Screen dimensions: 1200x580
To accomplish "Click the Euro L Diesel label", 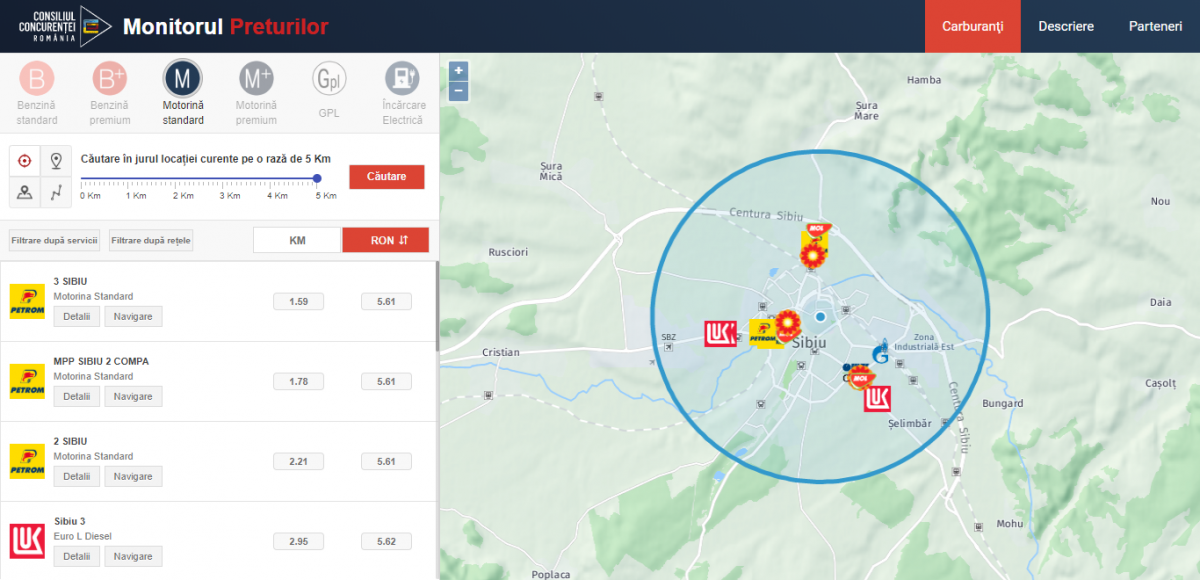I will (83, 536).
